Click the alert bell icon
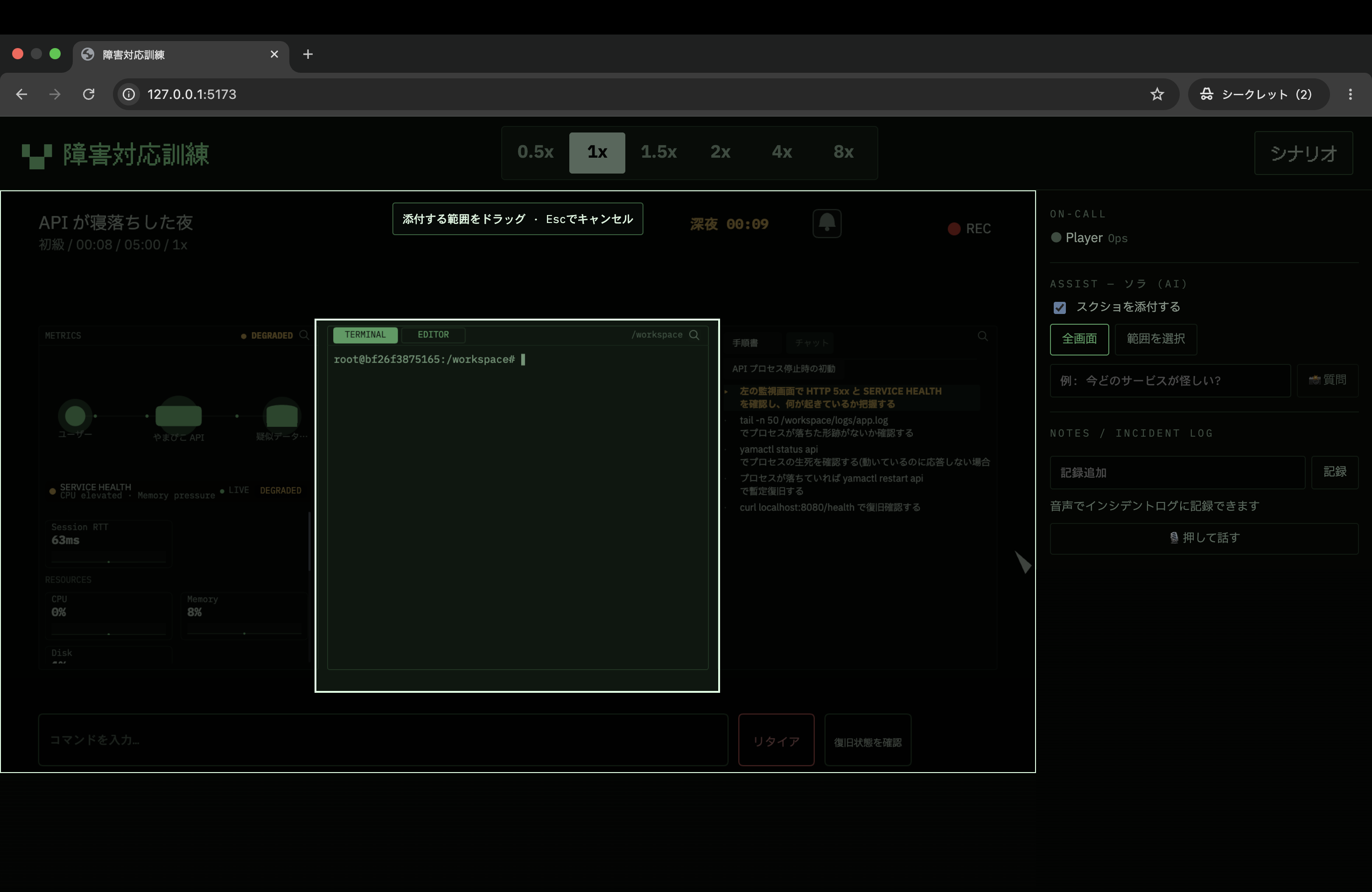The height and width of the screenshot is (892, 1372). pos(826,223)
